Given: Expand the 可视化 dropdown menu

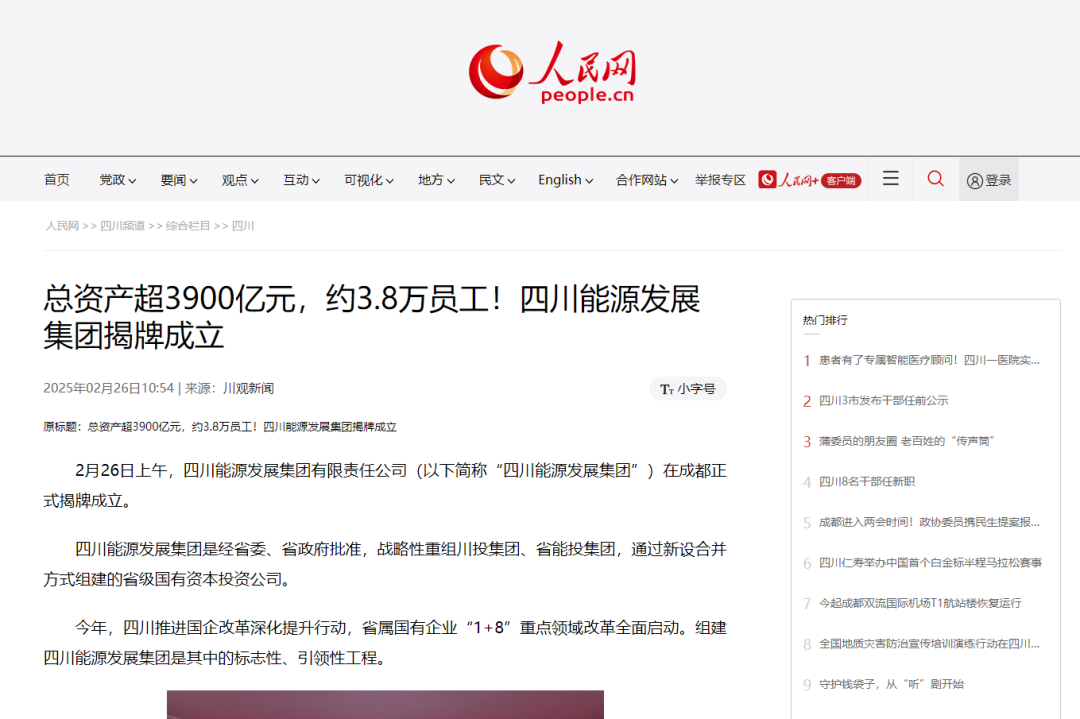Looking at the screenshot, I should click(x=369, y=180).
